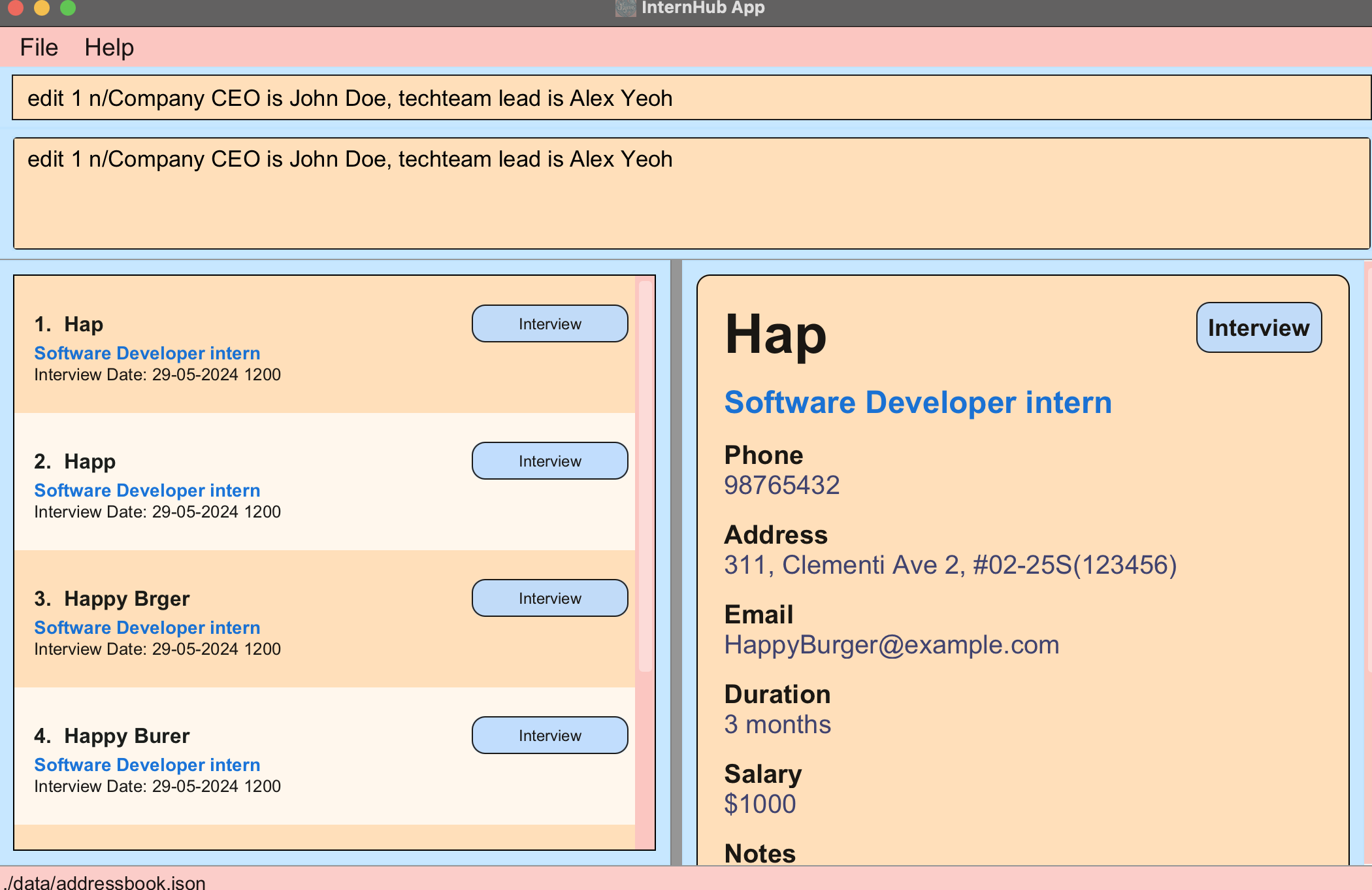The image size is (1372, 890).
Task: Click Interview button for Happy Brger entry
Action: [549, 599]
